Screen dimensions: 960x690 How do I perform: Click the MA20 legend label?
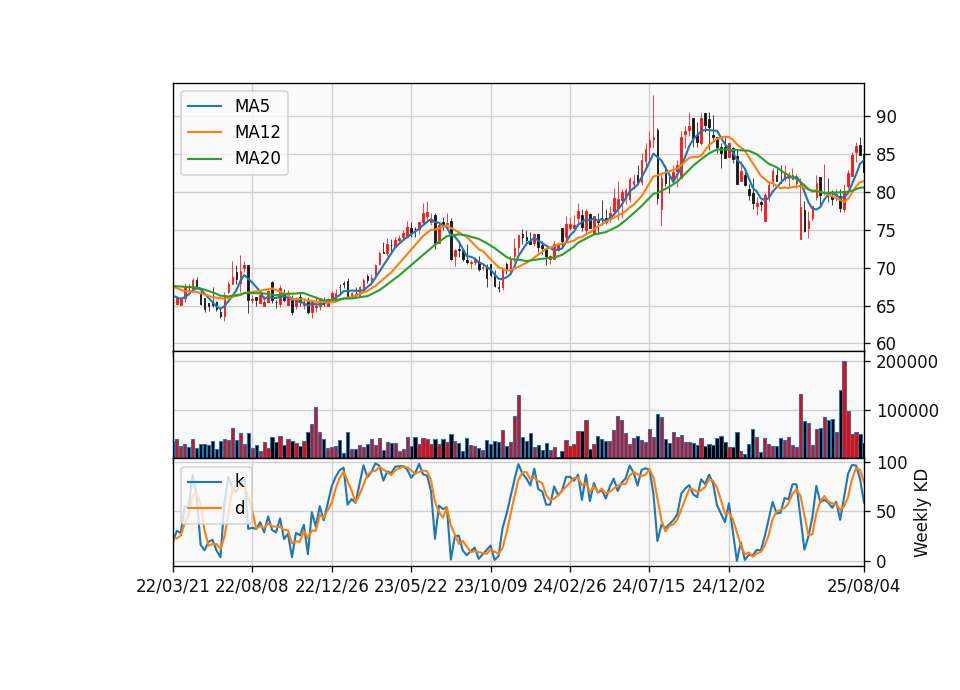coord(257,159)
